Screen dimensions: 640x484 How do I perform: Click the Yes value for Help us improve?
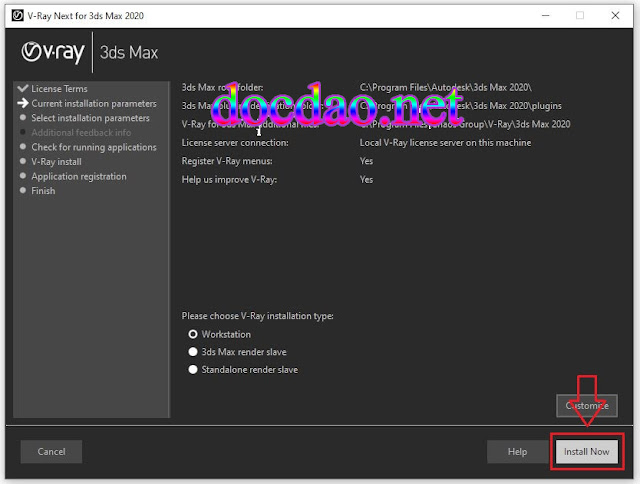pyautogui.click(x=366, y=180)
